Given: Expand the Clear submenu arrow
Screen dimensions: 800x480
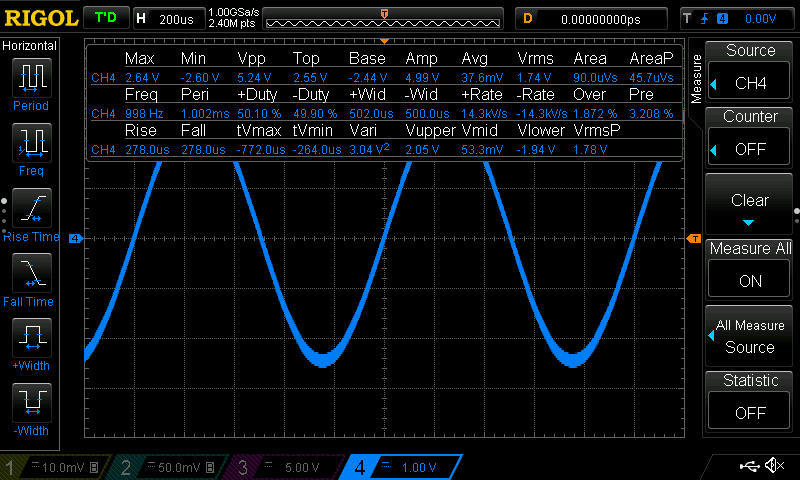Looking at the screenshot, I should tap(750, 222).
